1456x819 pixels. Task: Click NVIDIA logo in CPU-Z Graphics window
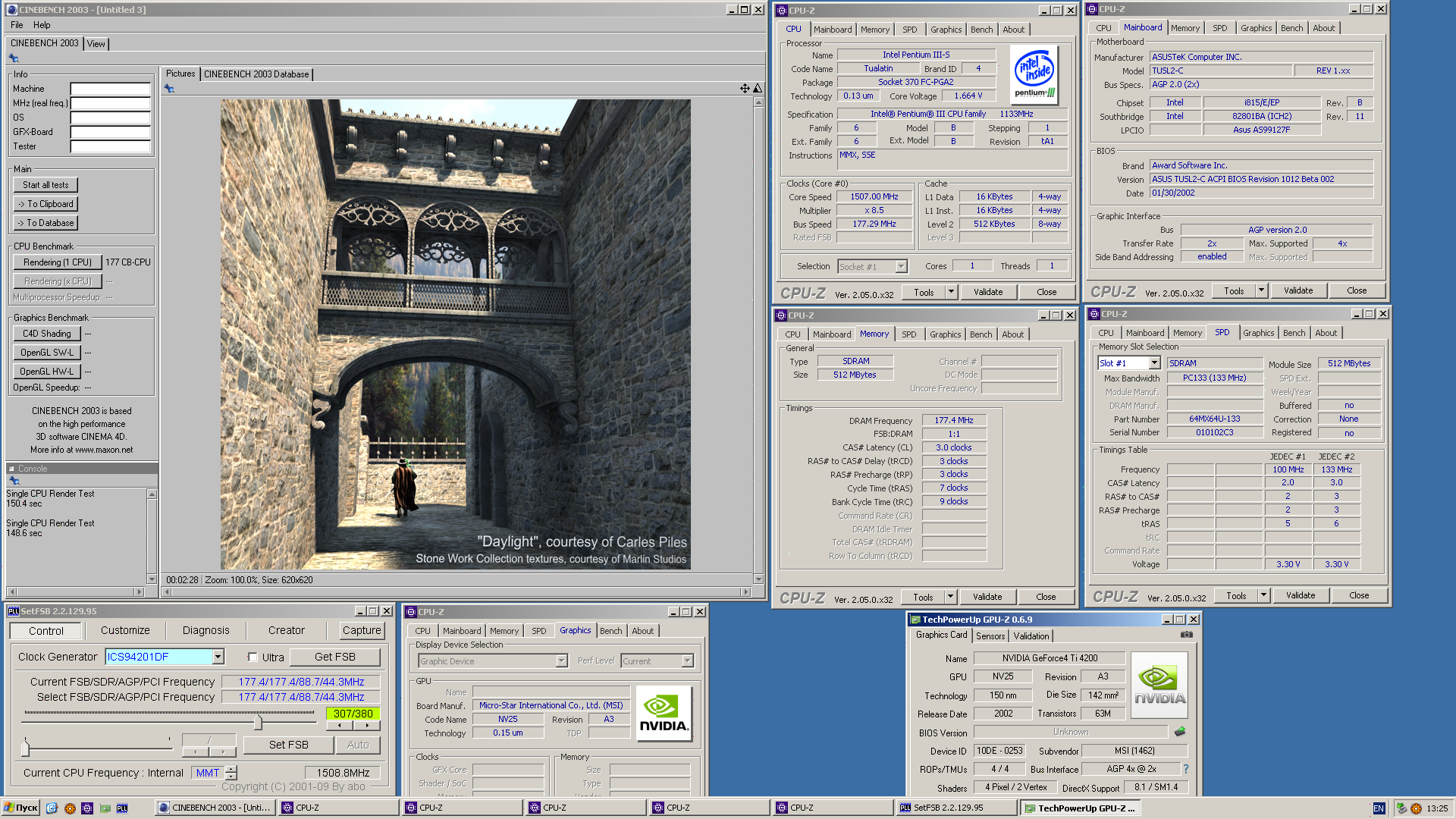point(664,714)
